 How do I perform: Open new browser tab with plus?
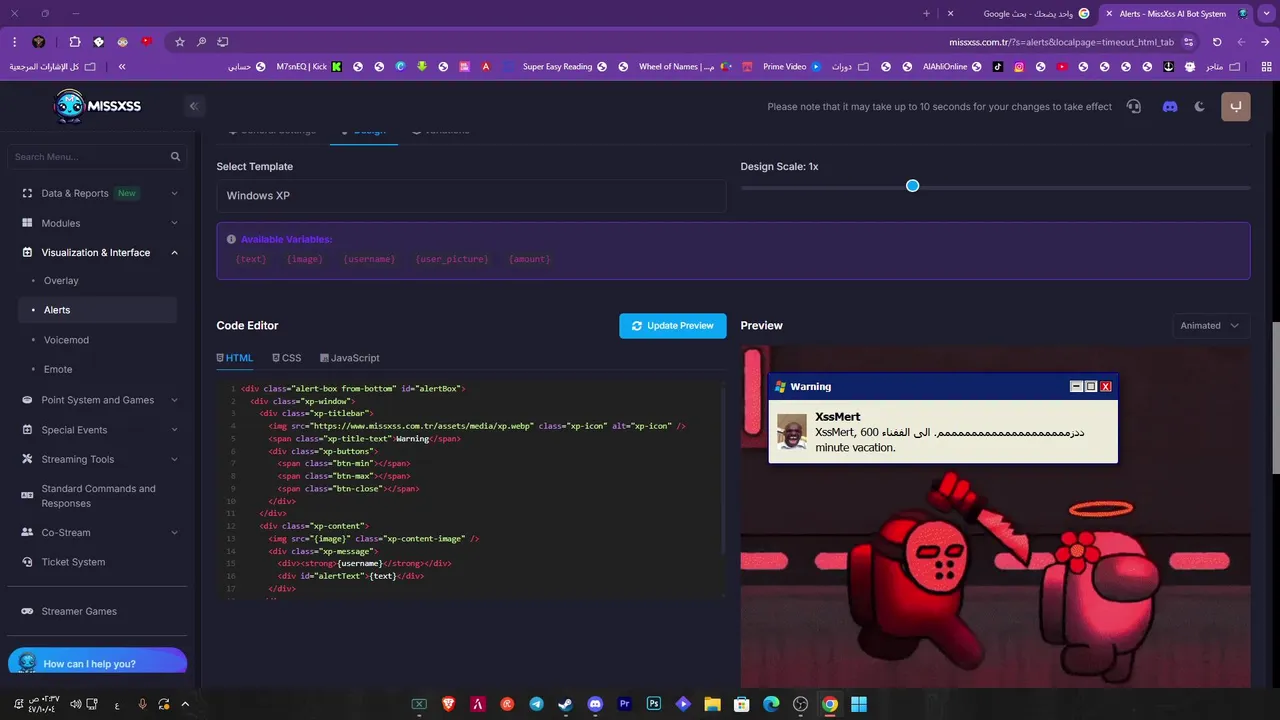pos(926,14)
